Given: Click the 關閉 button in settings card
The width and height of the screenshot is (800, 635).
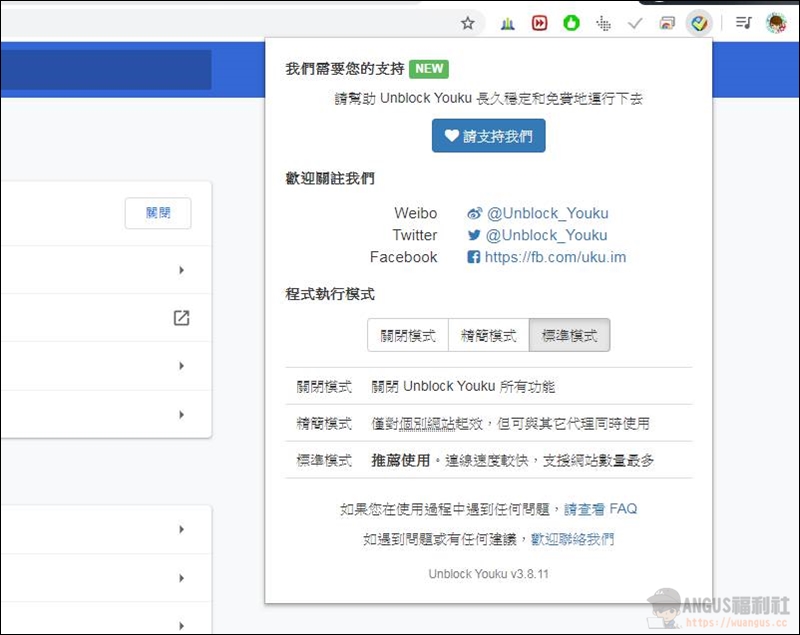Looking at the screenshot, I should point(158,213).
